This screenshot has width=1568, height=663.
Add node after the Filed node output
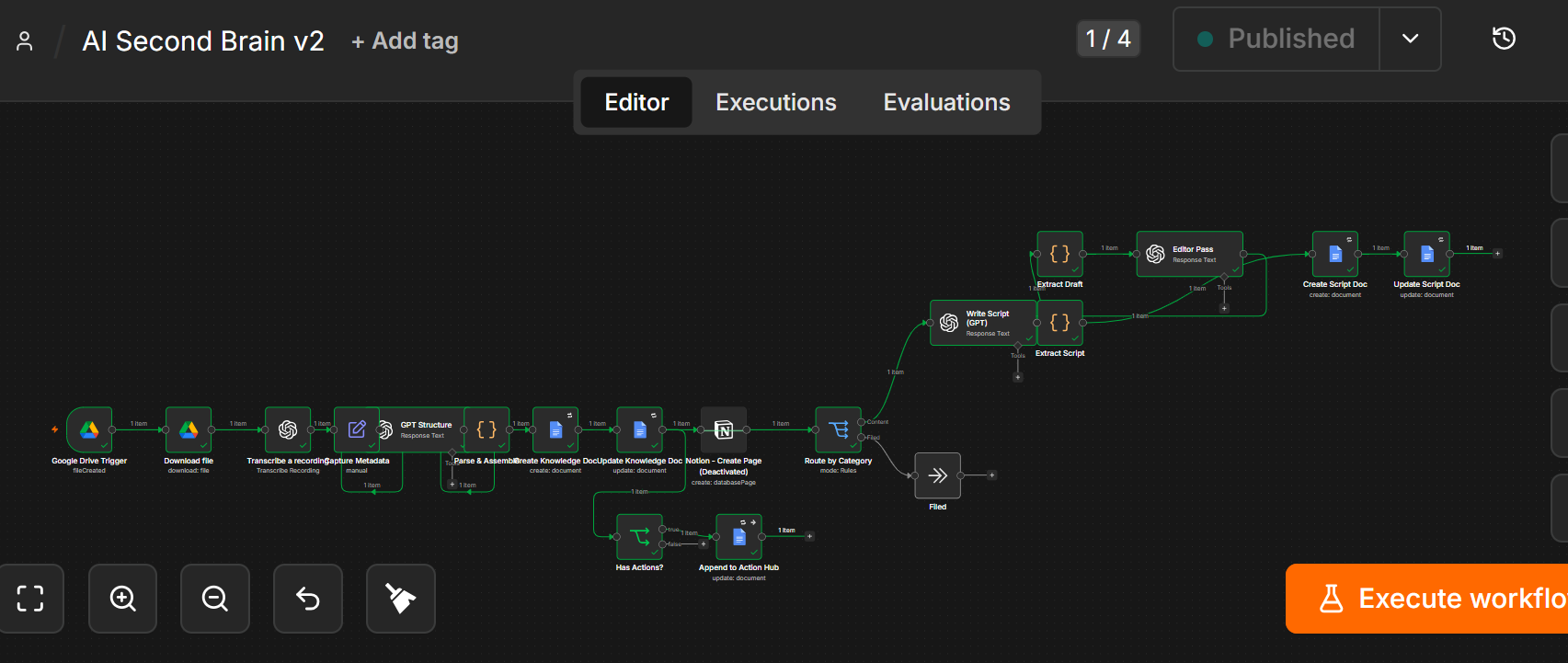991,475
